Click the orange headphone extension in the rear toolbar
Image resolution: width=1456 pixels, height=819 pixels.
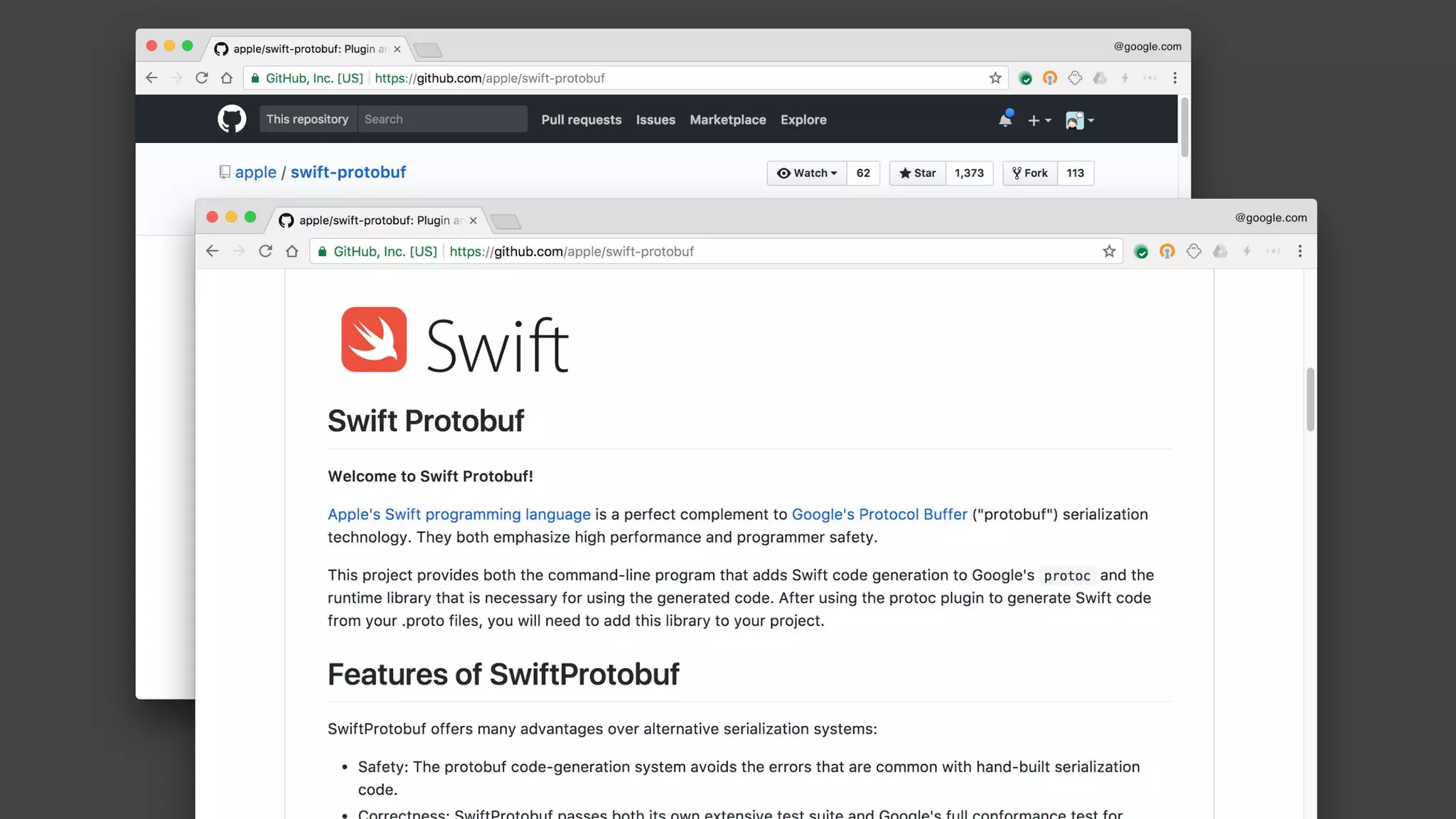point(1050,78)
